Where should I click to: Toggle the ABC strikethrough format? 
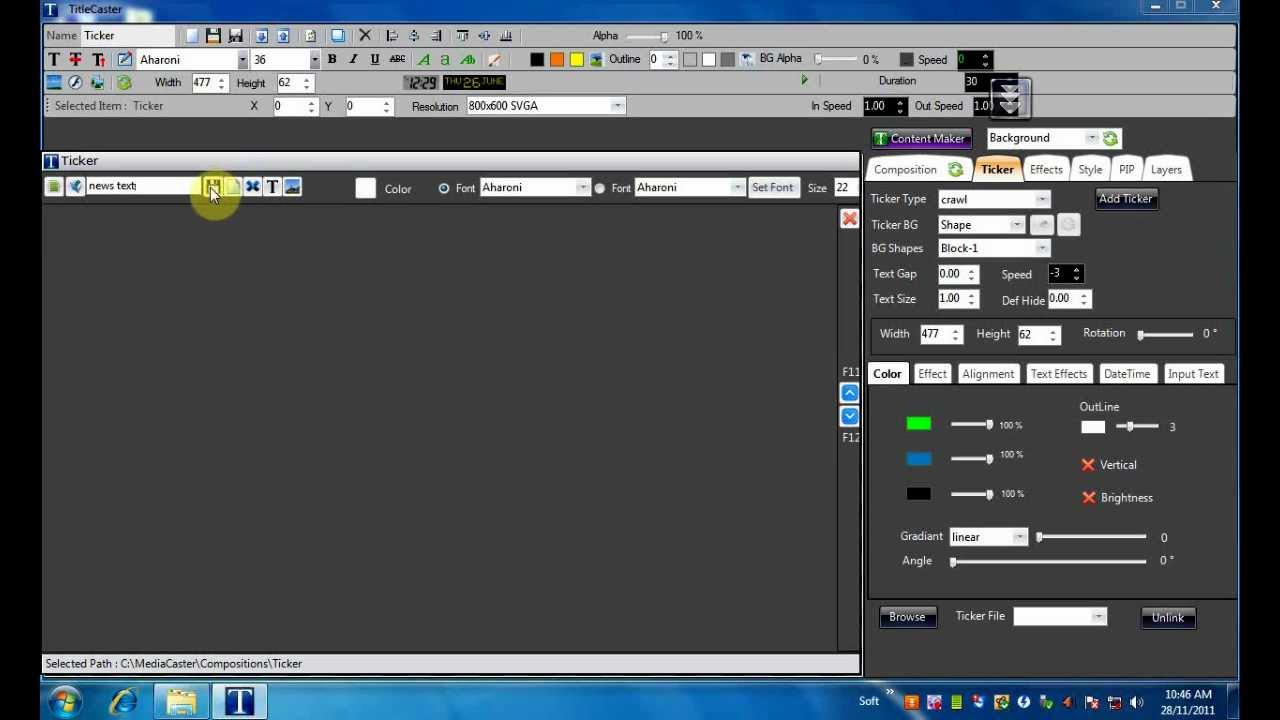click(x=397, y=59)
